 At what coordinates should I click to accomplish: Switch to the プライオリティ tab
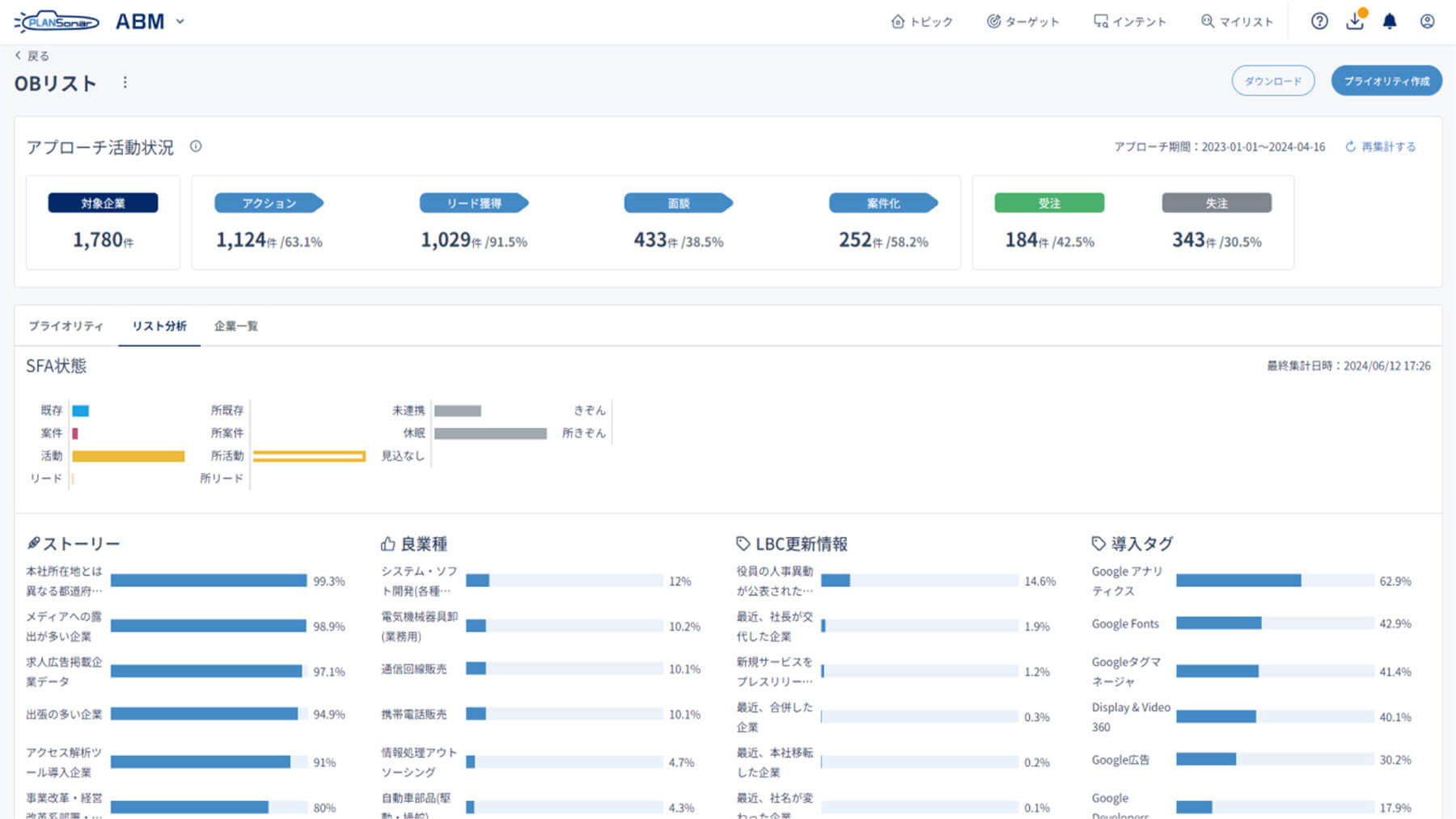pyautogui.click(x=66, y=326)
